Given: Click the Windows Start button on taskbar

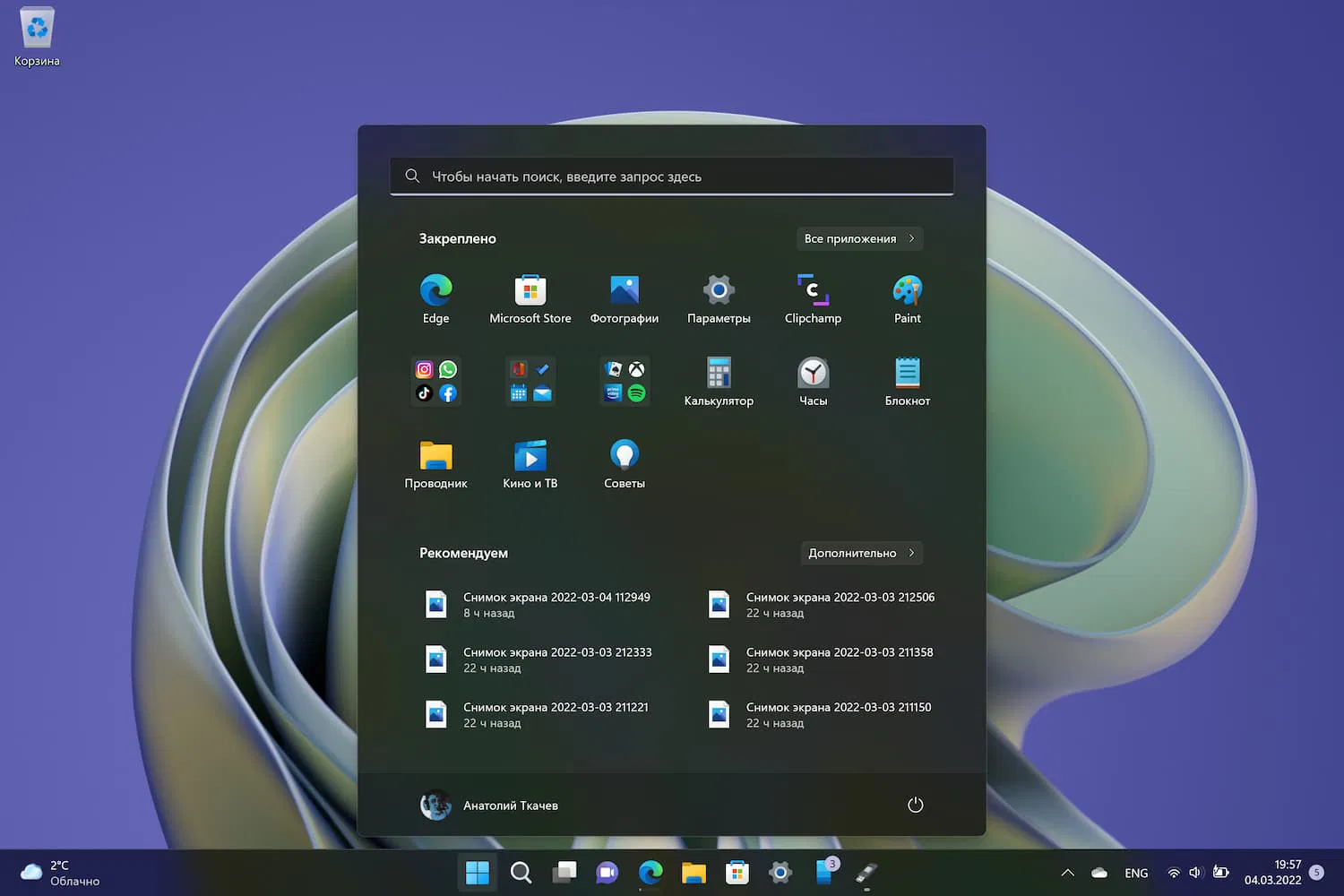Looking at the screenshot, I should tap(478, 873).
